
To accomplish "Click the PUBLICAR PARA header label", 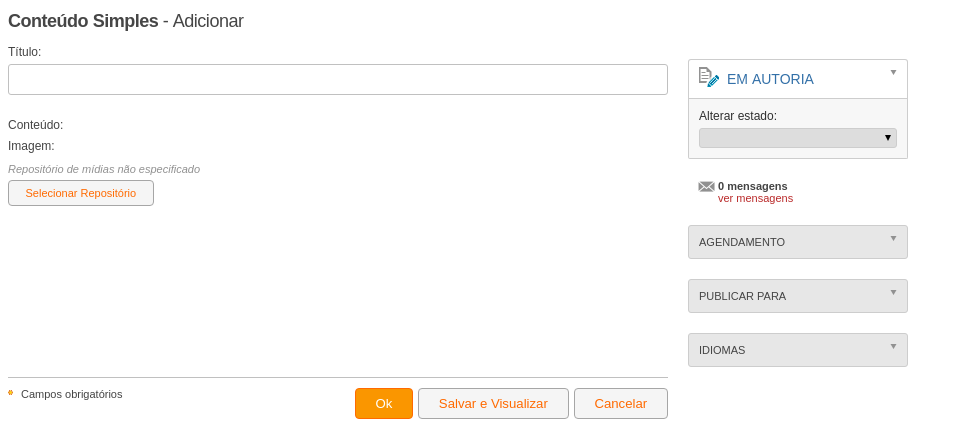I will click(742, 296).
